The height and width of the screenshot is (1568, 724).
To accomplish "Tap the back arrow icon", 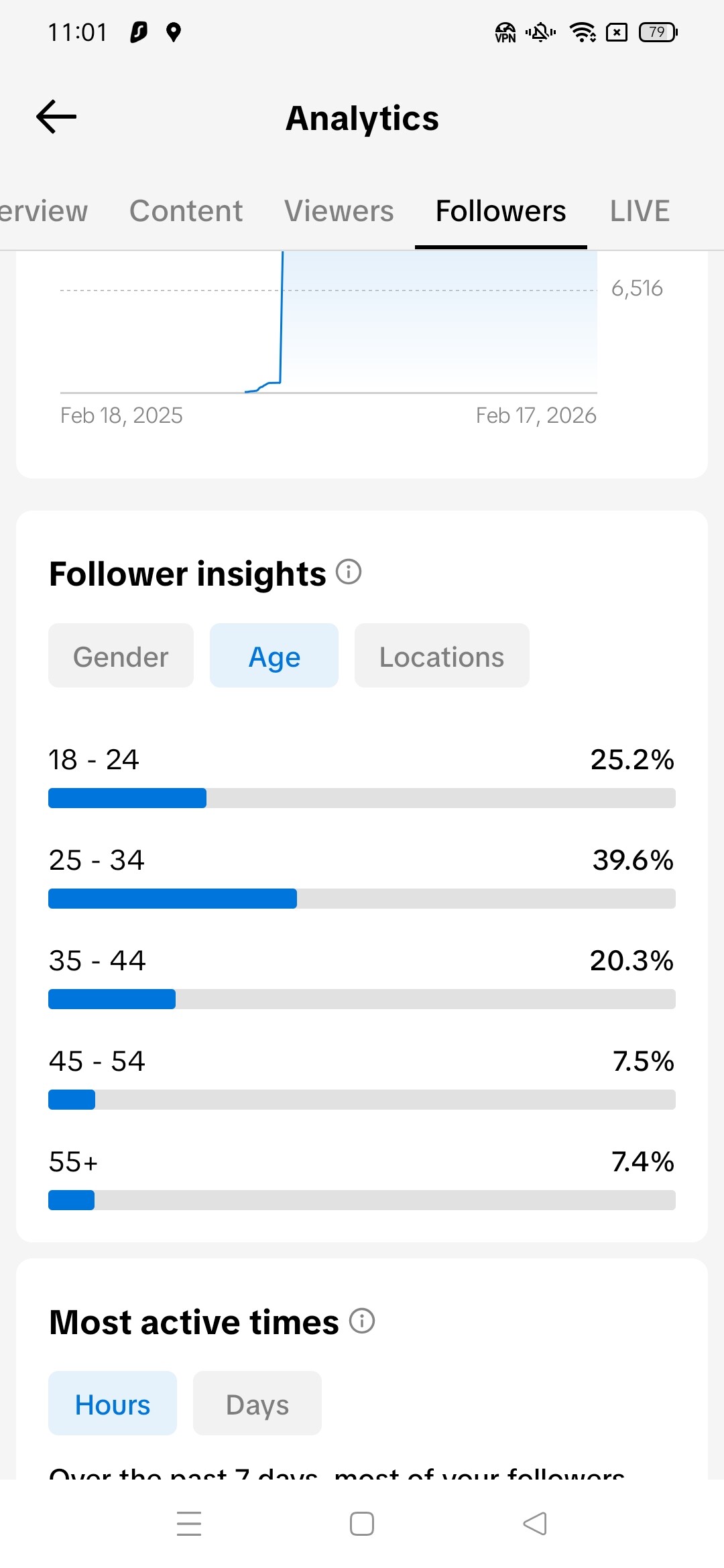I will [56, 117].
